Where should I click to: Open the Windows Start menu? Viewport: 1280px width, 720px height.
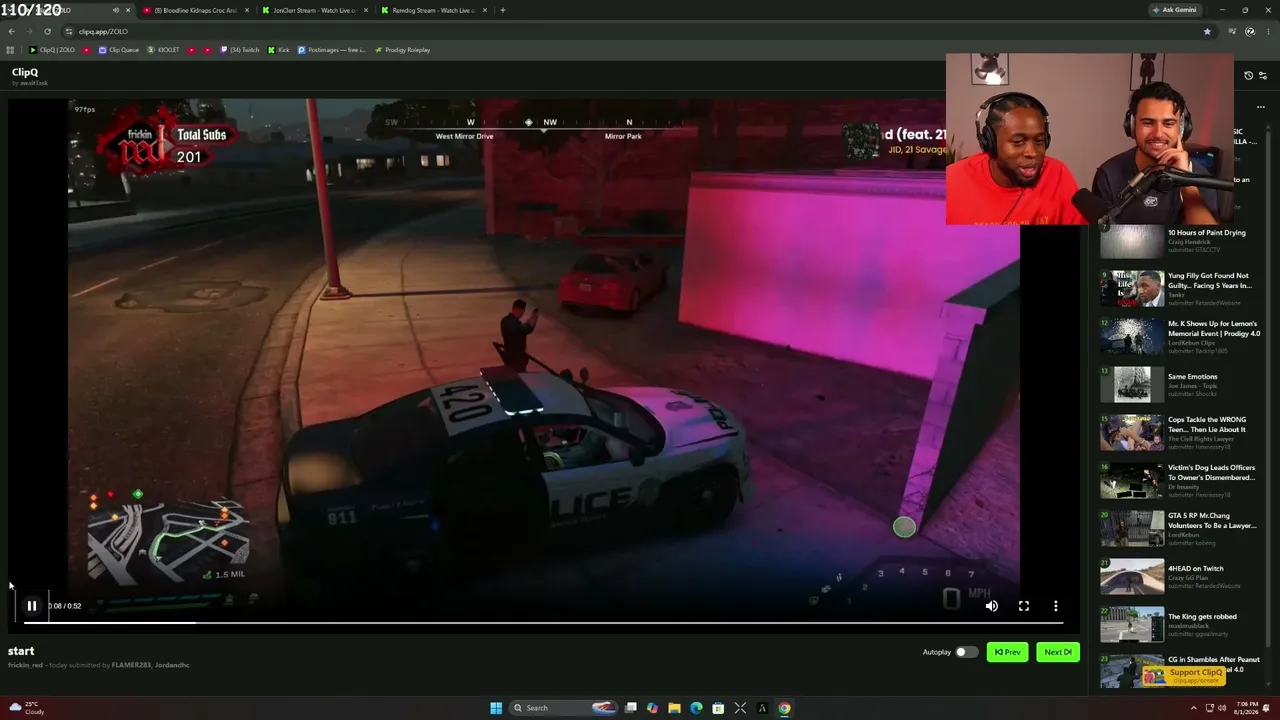point(496,708)
